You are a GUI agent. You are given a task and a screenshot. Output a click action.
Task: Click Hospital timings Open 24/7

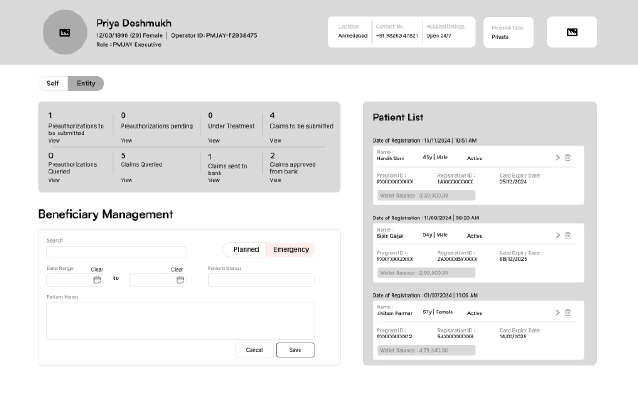point(446,31)
